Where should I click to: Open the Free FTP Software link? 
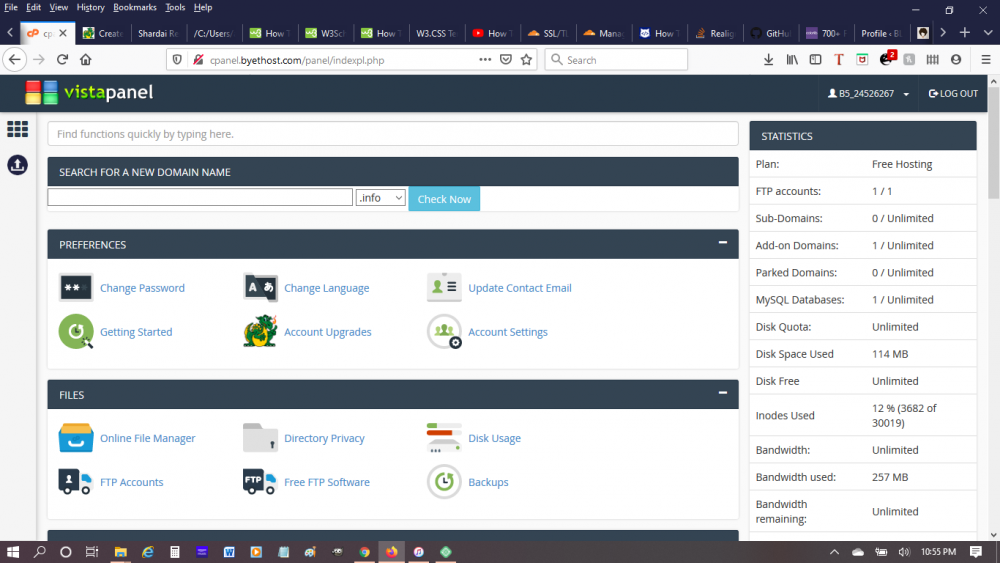(327, 482)
